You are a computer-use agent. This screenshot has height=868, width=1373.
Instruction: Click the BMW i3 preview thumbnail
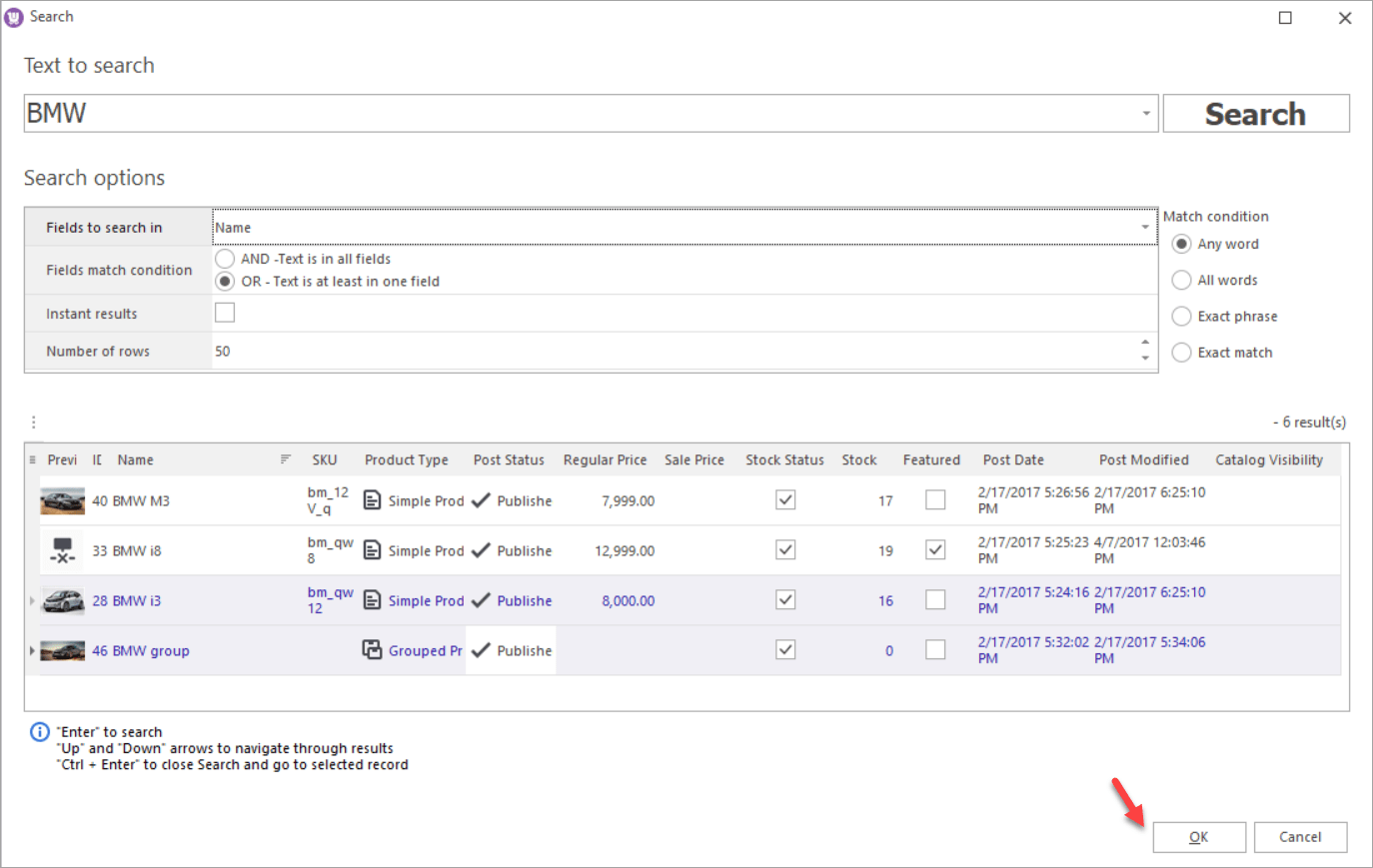[62, 600]
